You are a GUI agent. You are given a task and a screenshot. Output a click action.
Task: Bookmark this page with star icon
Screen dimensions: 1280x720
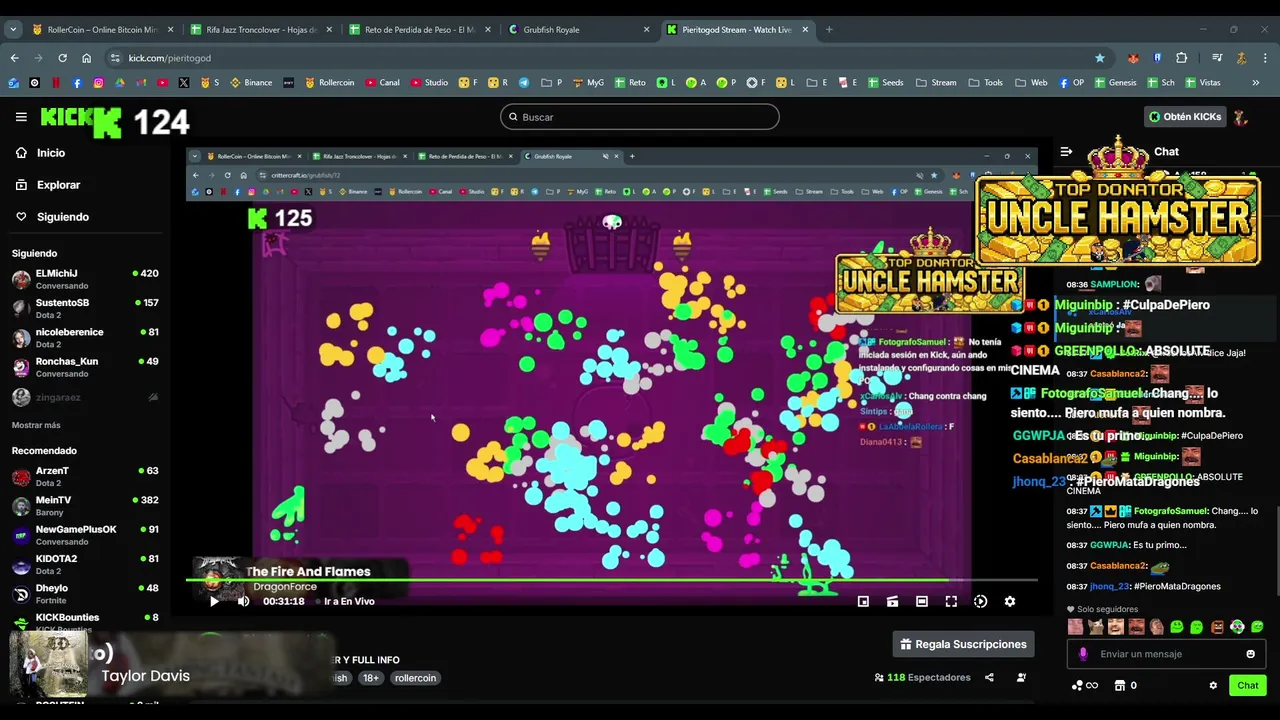coord(1100,58)
